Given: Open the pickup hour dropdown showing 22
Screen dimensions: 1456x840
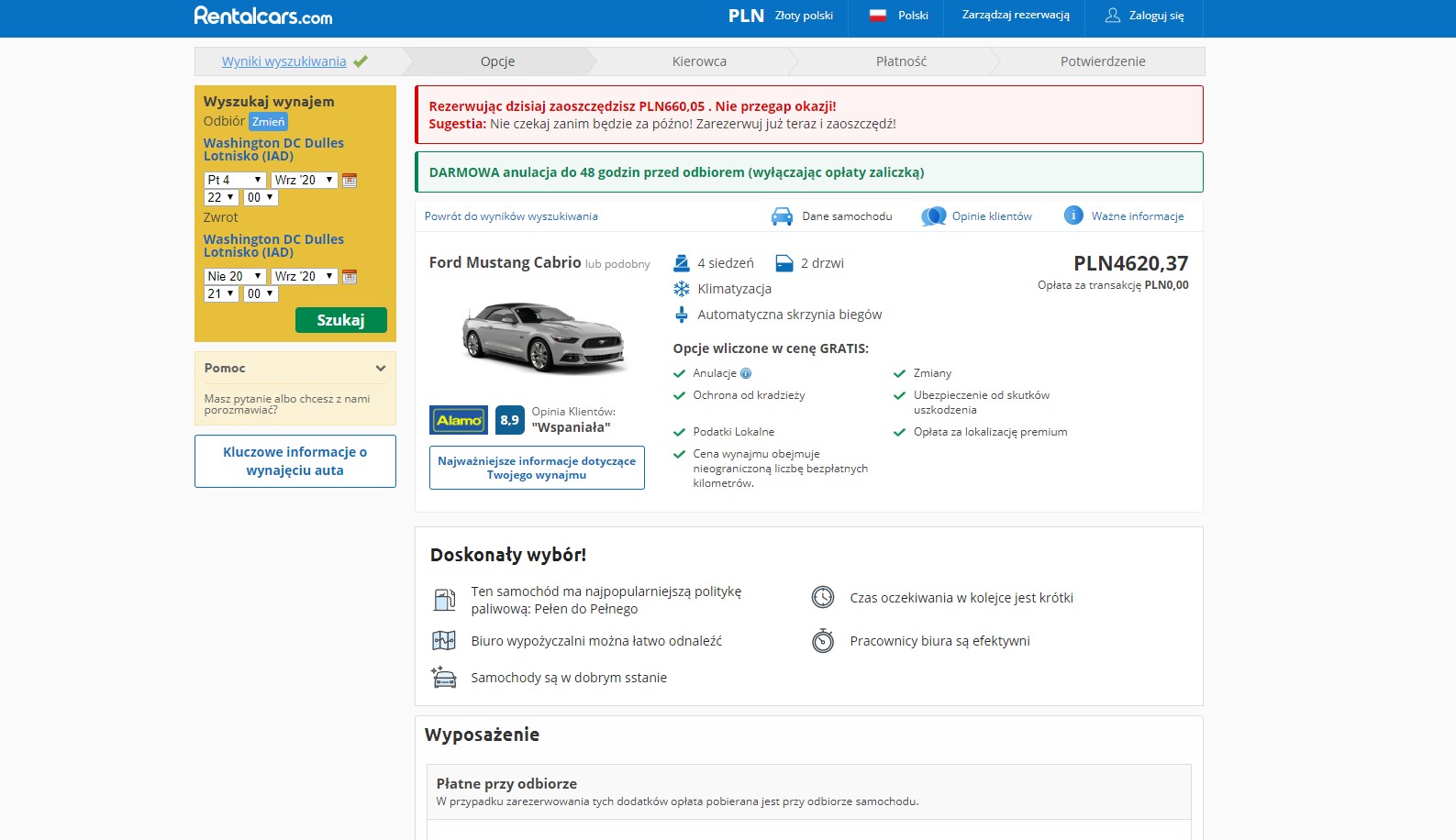Looking at the screenshot, I should (x=221, y=198).
